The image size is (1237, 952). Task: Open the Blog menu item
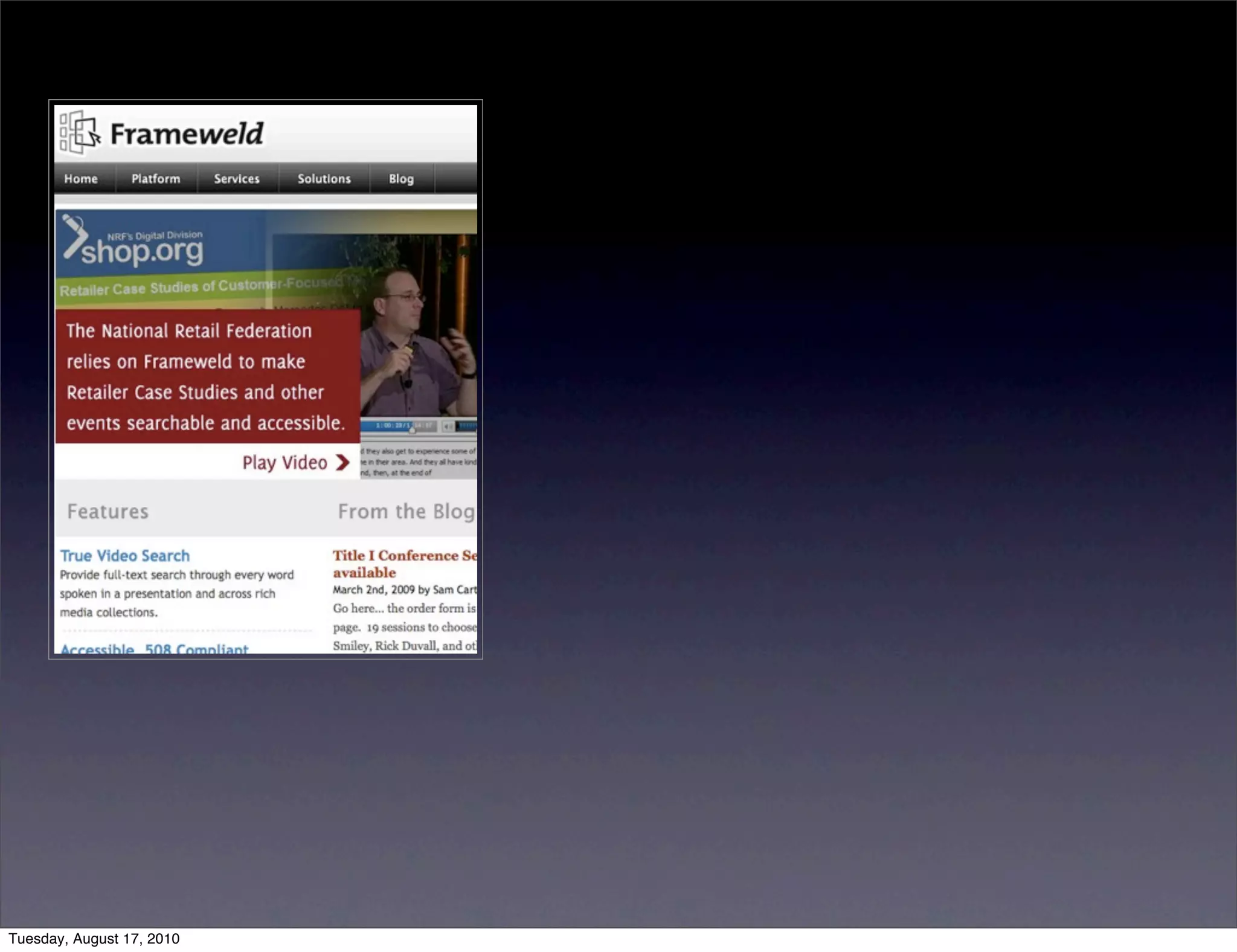coord(401,179)
